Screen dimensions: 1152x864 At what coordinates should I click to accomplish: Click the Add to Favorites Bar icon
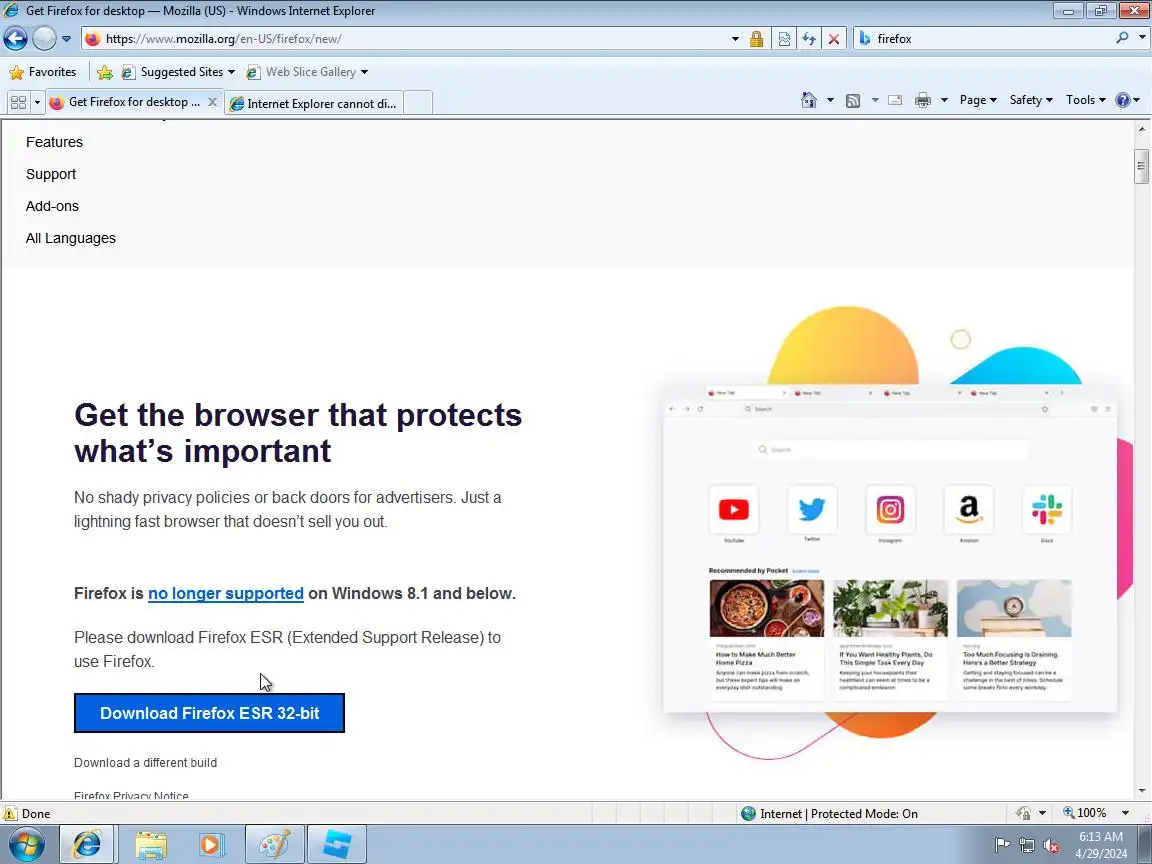[105, 72]
